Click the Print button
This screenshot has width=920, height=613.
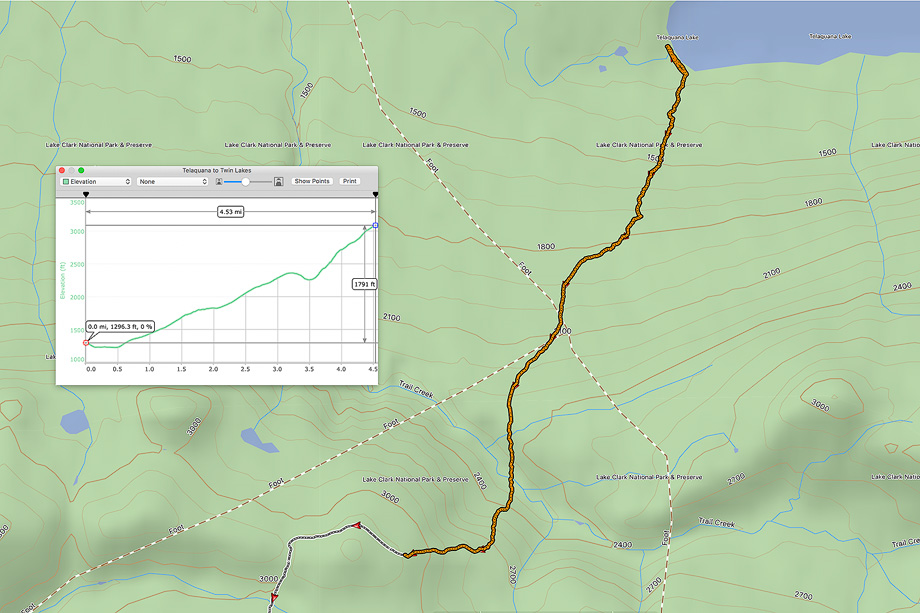(350, 181)
